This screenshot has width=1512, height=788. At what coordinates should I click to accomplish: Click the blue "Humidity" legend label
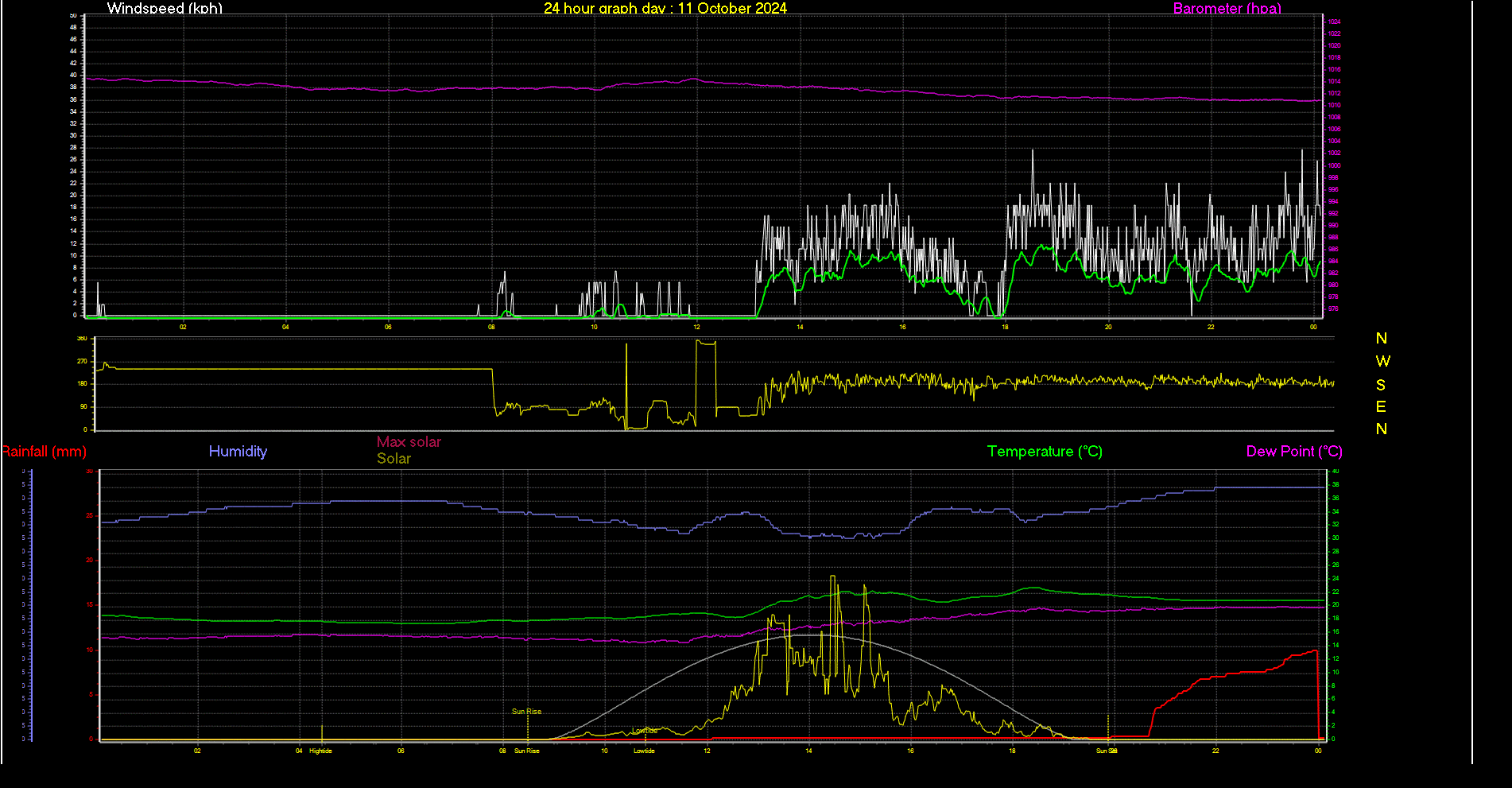pos(238,451)
